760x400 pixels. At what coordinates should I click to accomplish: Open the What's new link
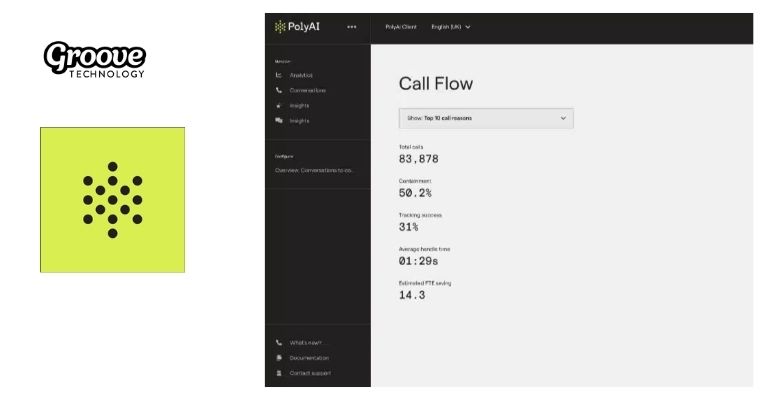[x=308, y=343]
